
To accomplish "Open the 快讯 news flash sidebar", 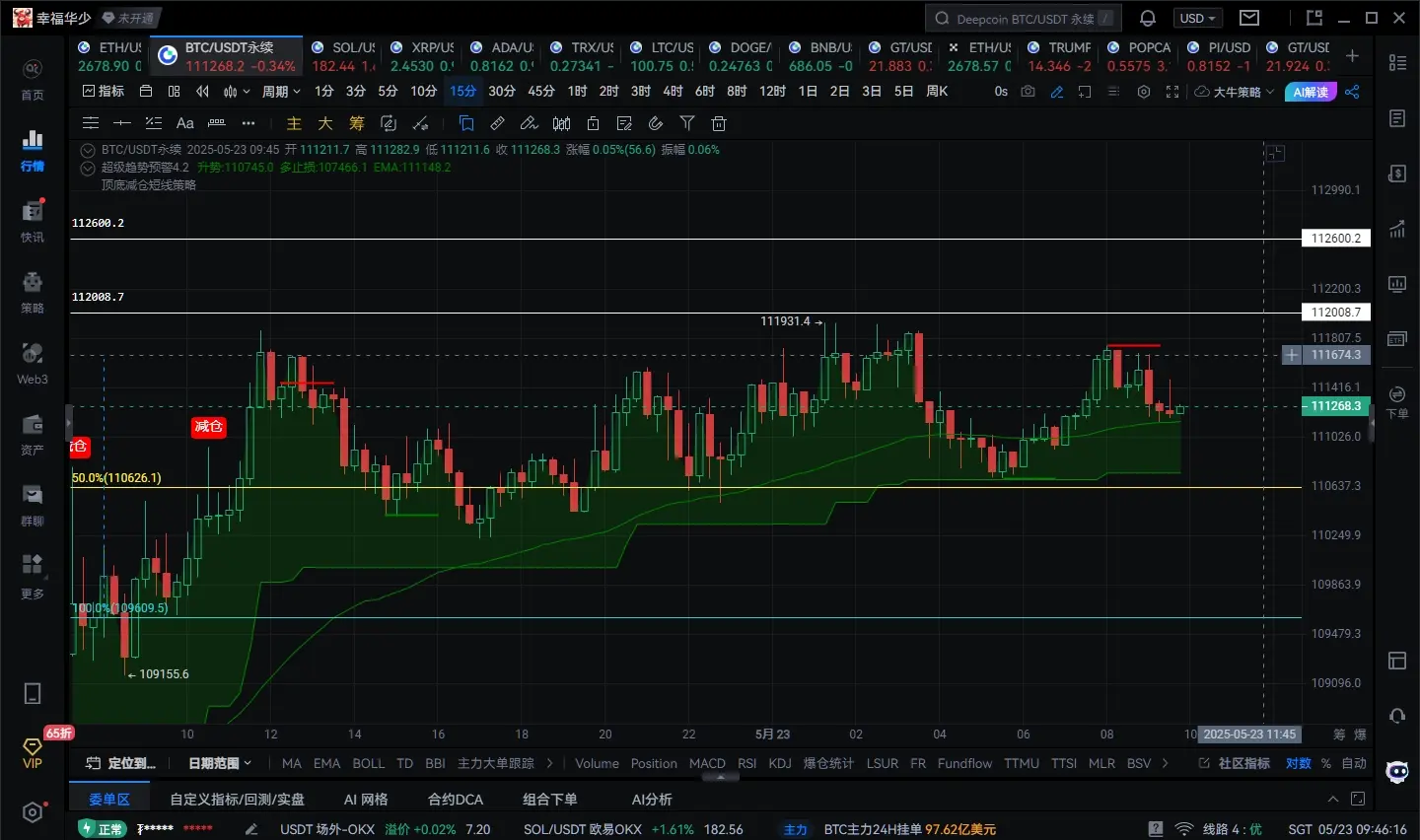I will (x=33, y=221).
